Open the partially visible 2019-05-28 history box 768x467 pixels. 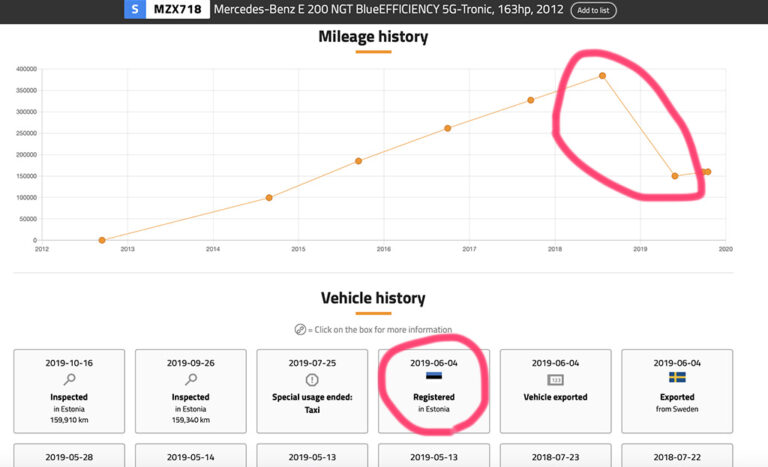[x=69, y=455]
